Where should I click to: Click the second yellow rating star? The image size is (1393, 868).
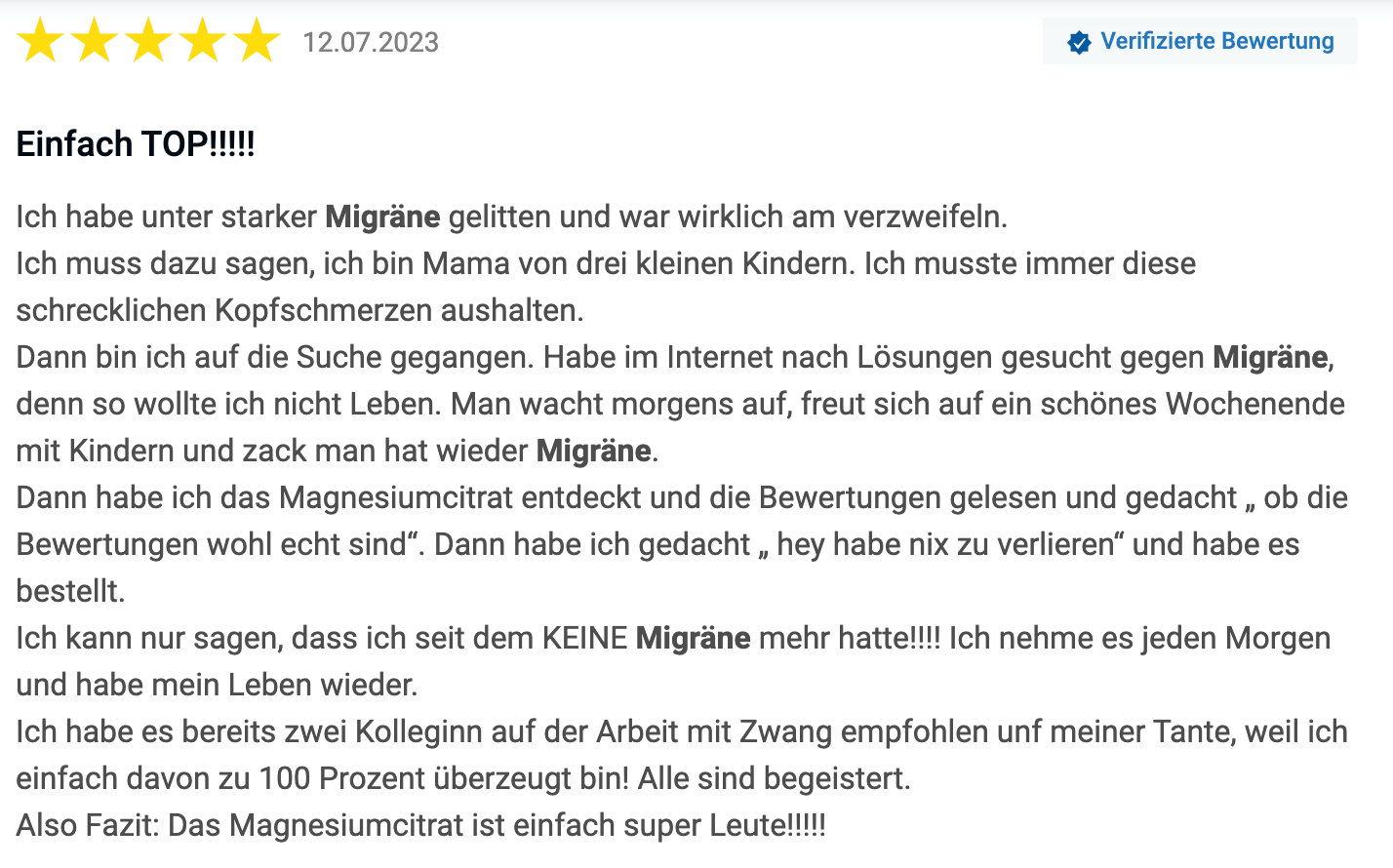[95, 42]
